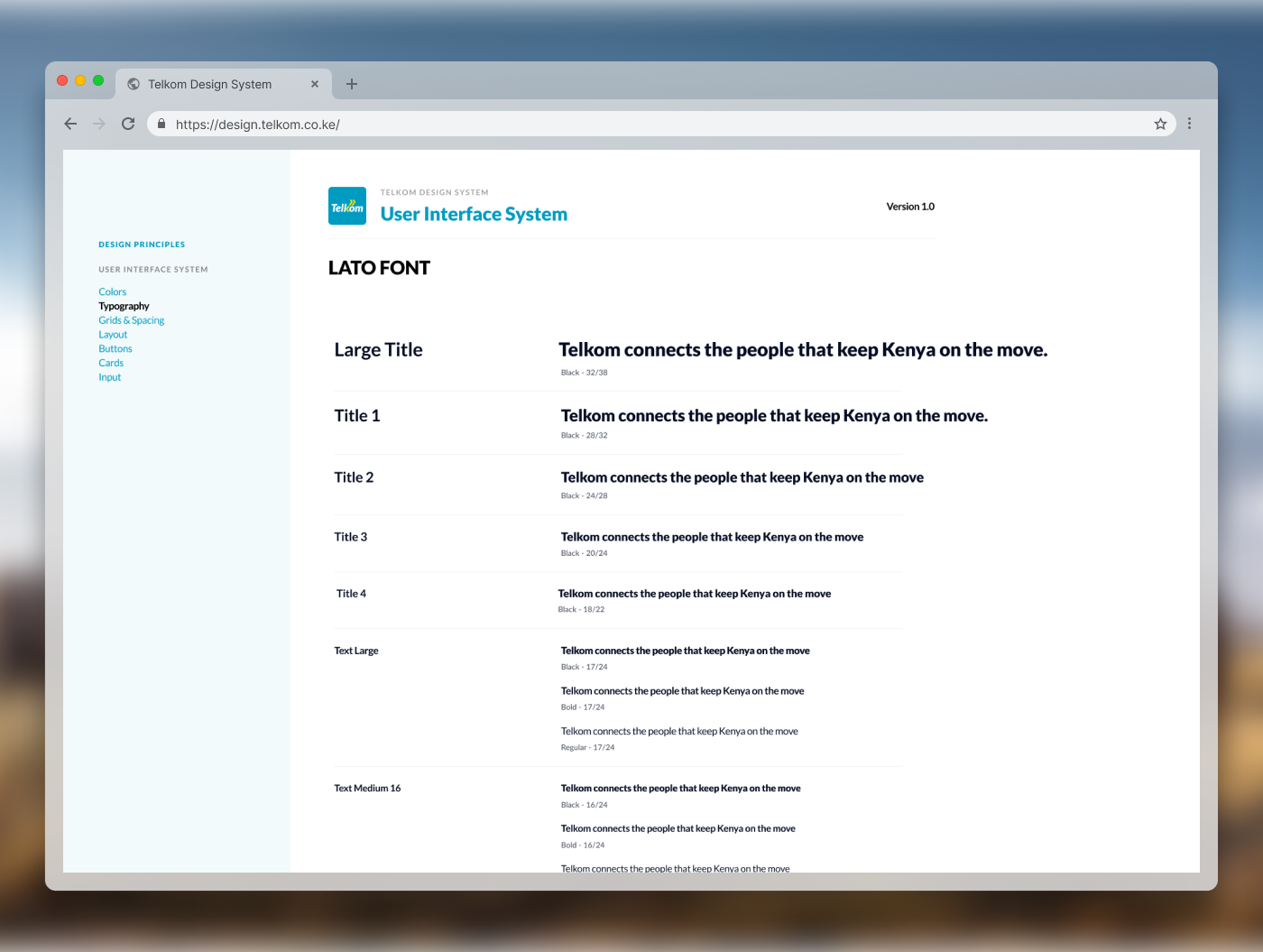Select Typography in the sidebar
Image resolution: width=1263 pixels, height=952 pixels.
pos(124,306)
